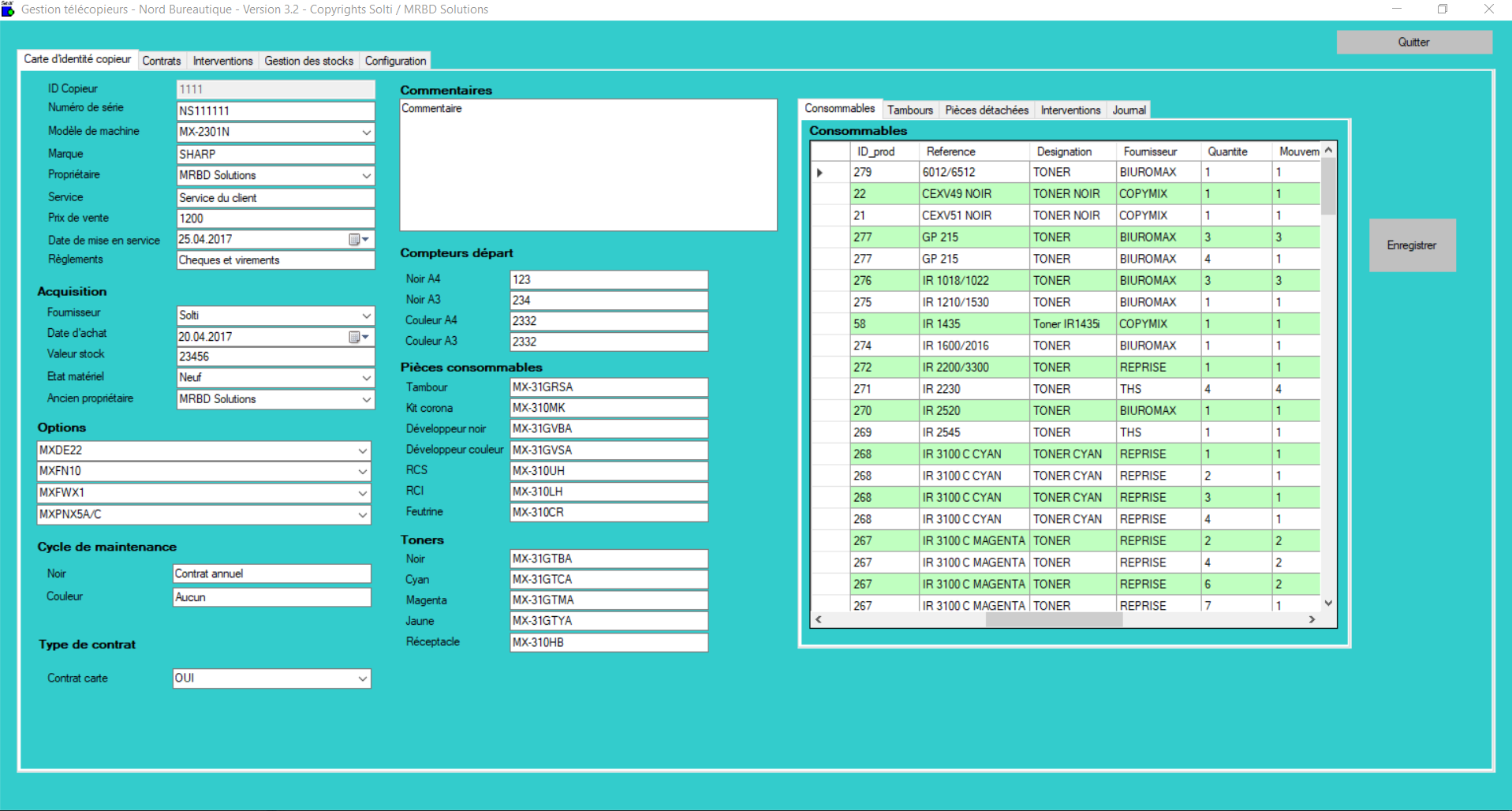Click into the Commentaires text box
Viewport: 1512px width, 811px height.
pos(588,166)
